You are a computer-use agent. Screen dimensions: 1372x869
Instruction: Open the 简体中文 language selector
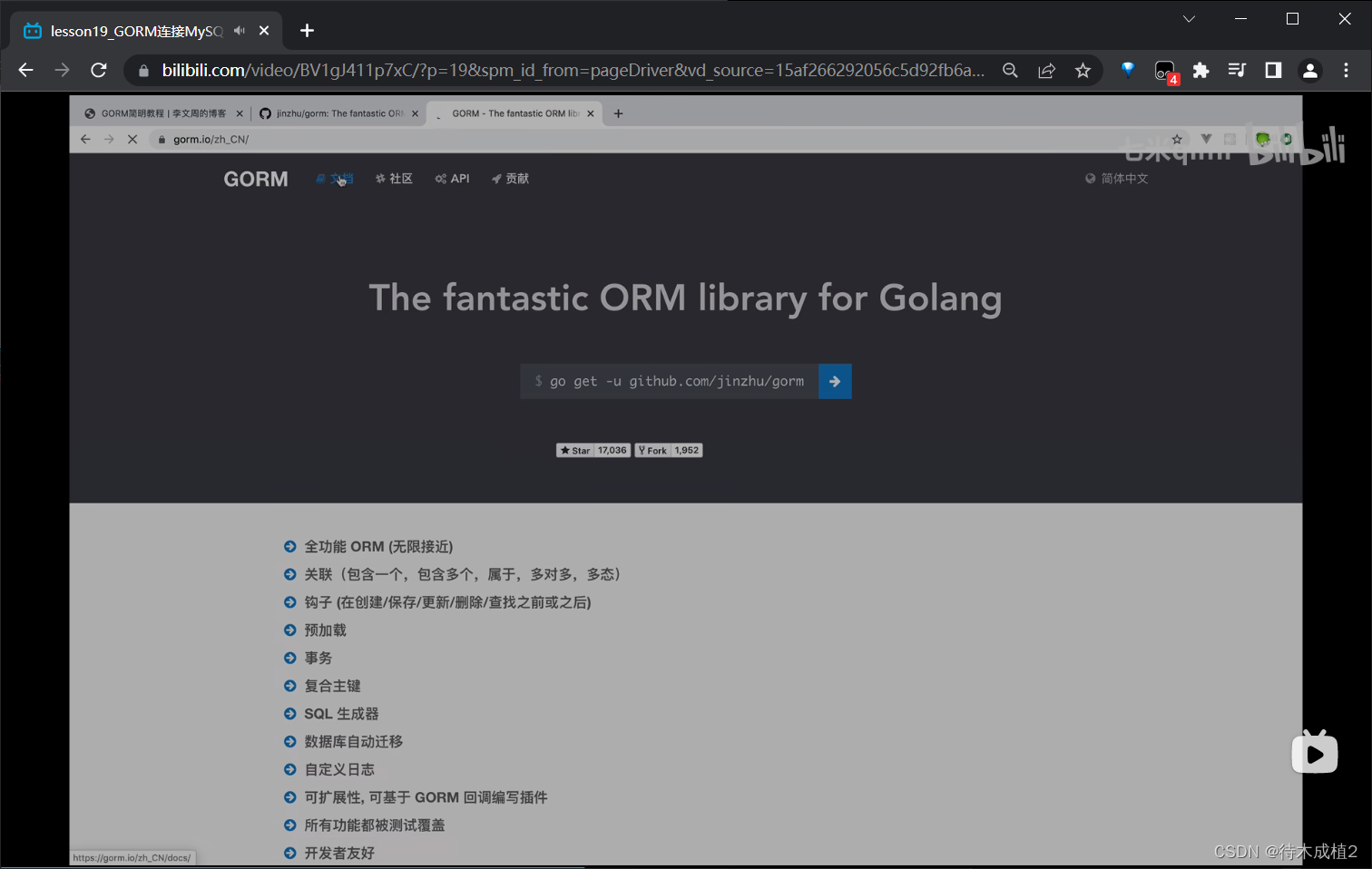1117,179
